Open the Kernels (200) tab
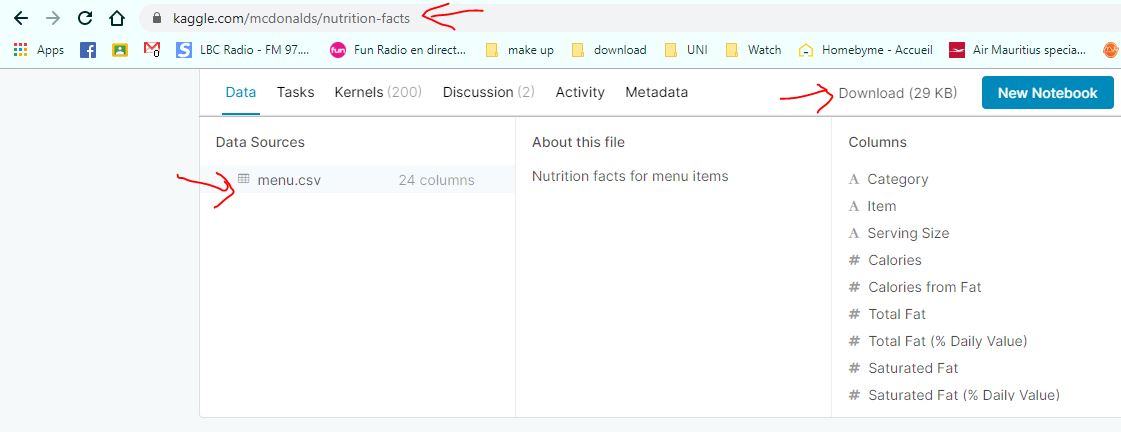The width and height of the screenshot is (1121, 432). coord(378,92)
